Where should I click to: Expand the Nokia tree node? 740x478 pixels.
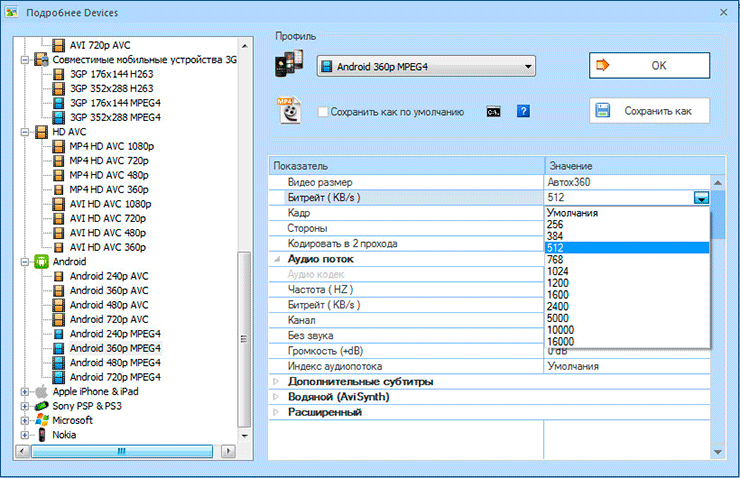point(25,435)
